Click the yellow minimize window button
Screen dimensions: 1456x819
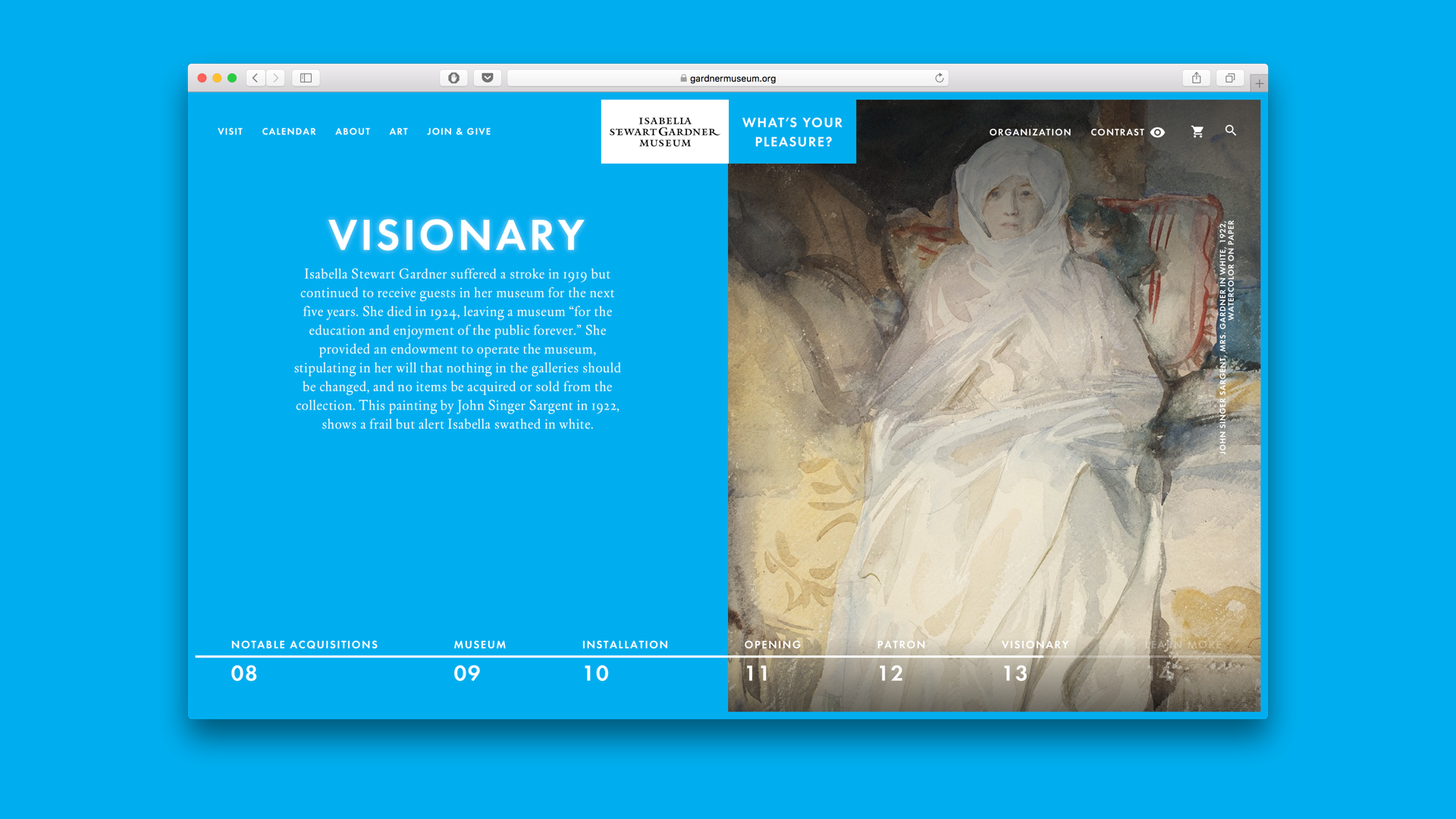pos(217,78)
